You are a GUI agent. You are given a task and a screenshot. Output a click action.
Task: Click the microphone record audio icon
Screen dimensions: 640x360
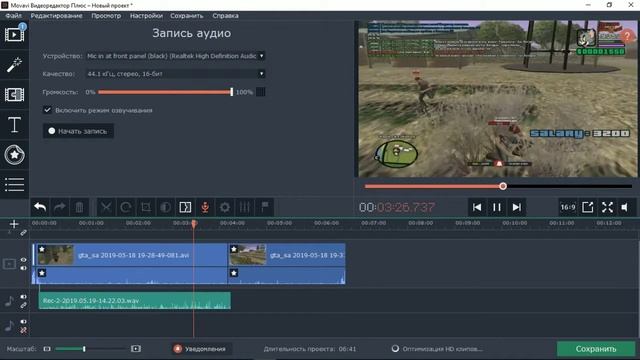point(205,207)
